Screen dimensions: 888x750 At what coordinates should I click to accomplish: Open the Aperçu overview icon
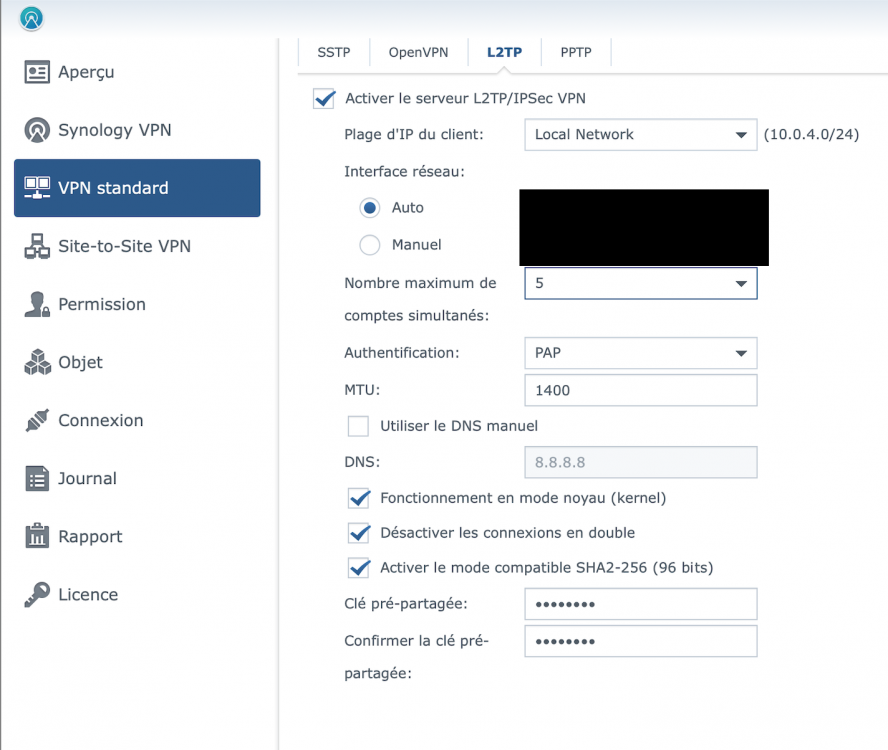[37, 72]
